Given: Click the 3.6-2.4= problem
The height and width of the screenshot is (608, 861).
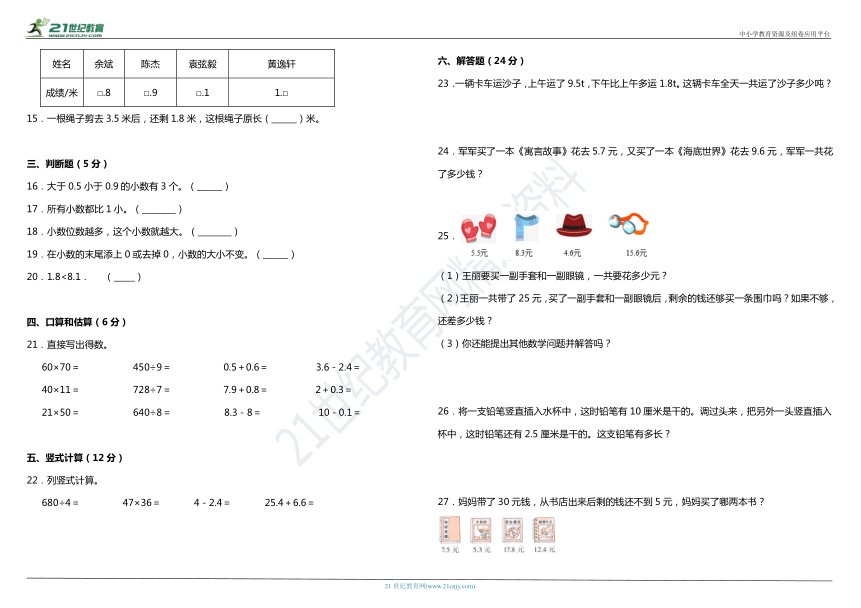Looking at the screenshot, I should coord(338,367).
